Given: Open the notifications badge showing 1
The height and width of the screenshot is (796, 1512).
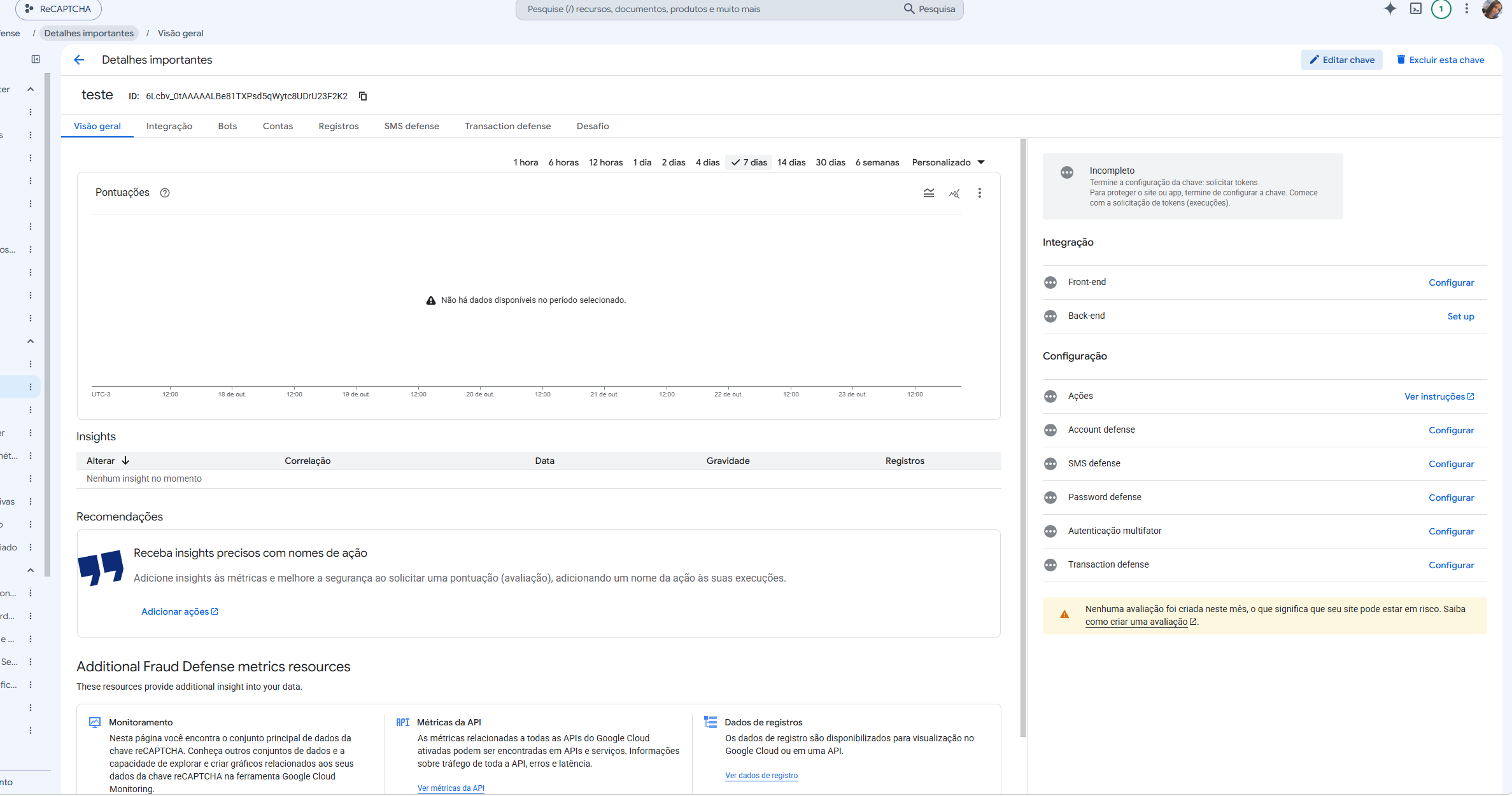Looking at the screenshot, I should [1441, 9].
